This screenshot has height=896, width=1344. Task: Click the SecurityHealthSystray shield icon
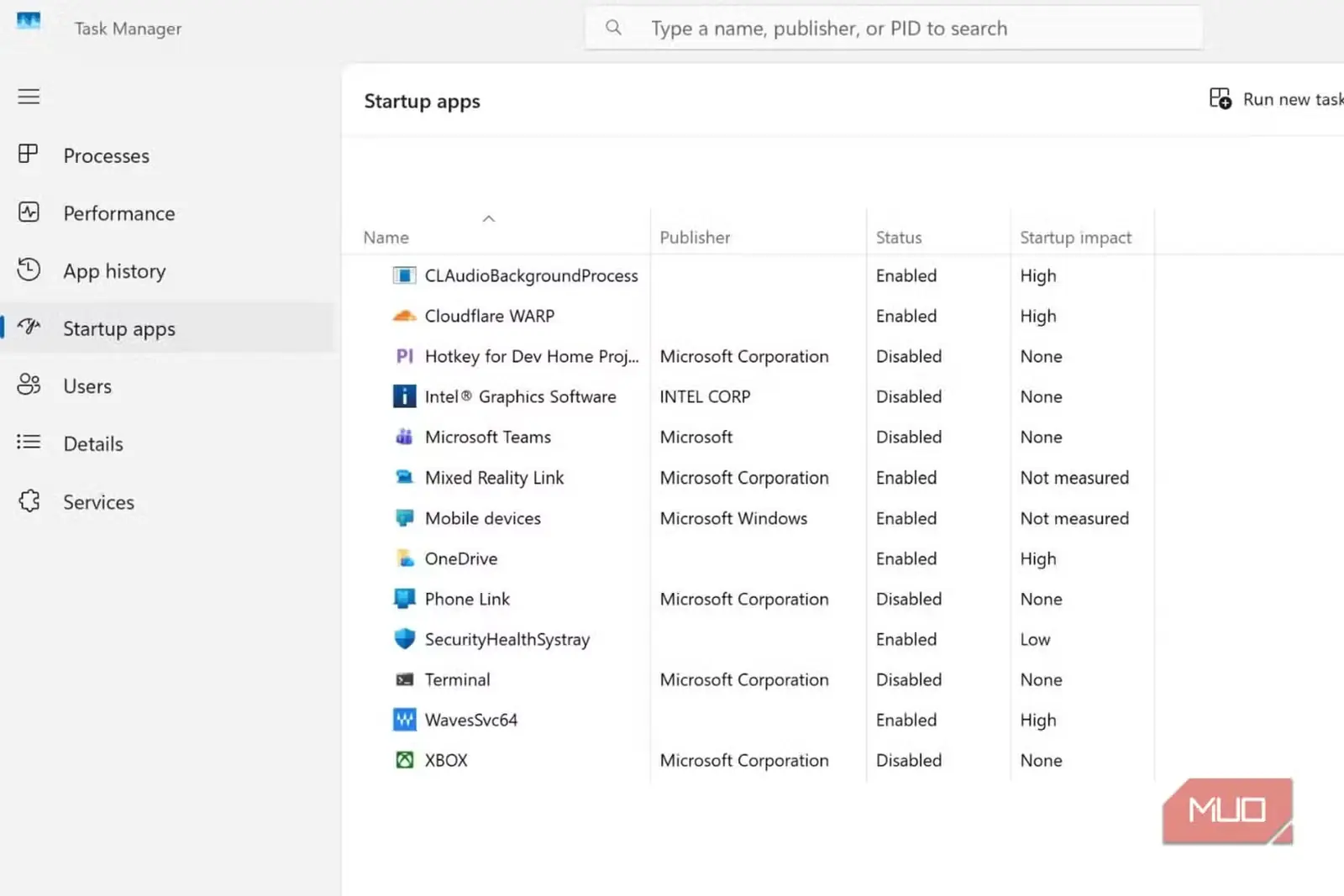coord(404,639)
